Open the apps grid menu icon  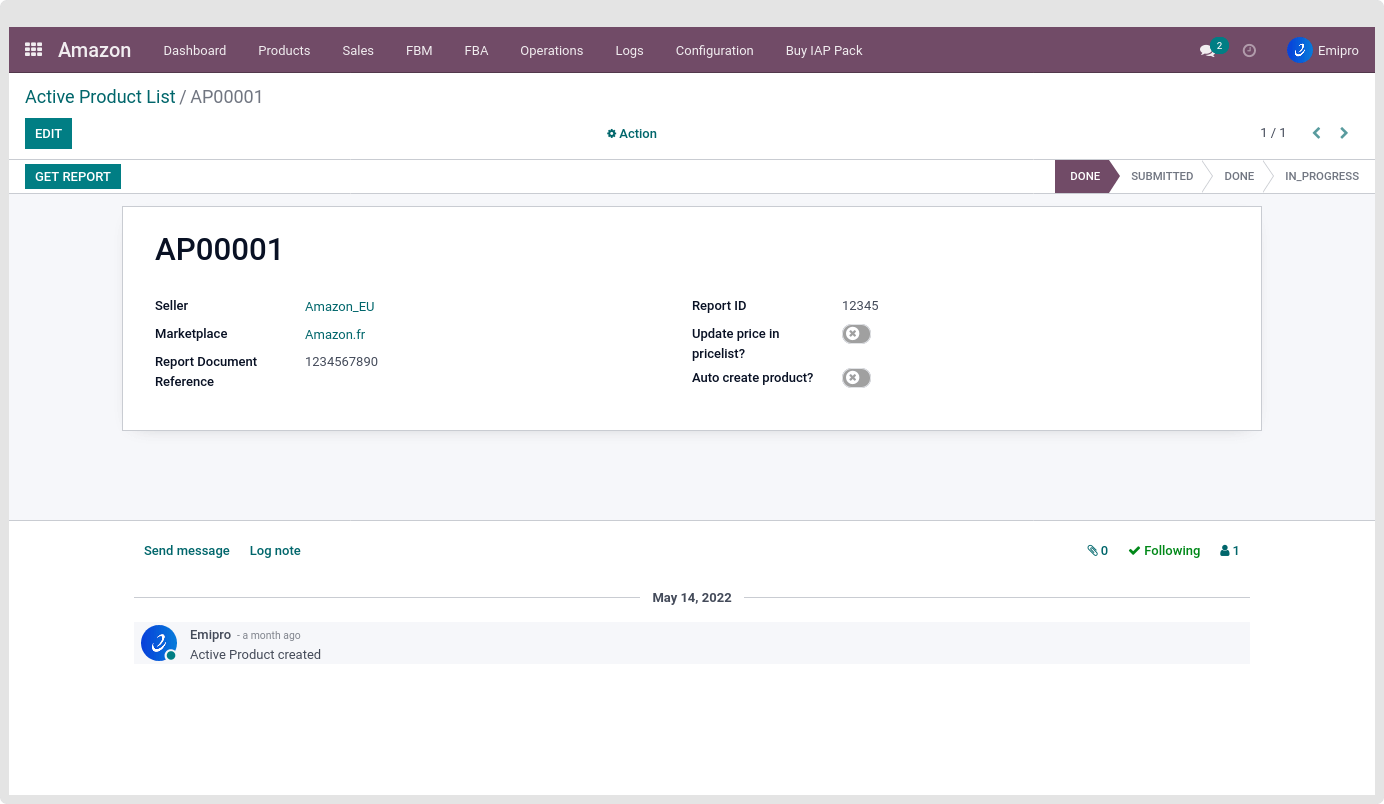(x=33, y=49)
